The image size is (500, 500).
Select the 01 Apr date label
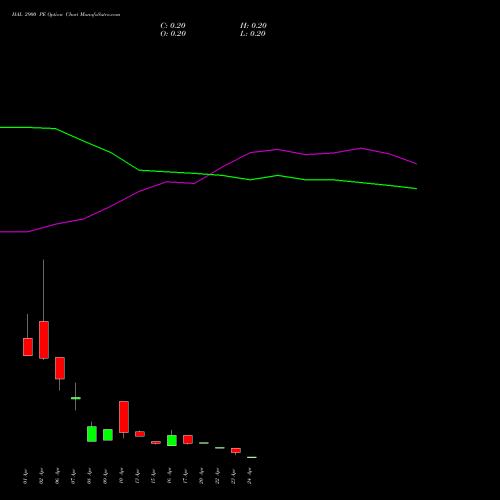coord(26,476)
